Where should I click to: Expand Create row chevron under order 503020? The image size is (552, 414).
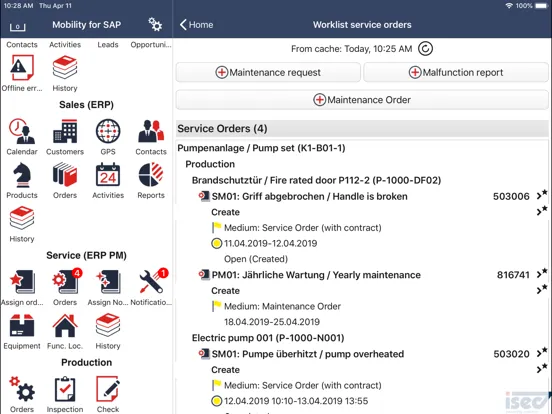542,368
